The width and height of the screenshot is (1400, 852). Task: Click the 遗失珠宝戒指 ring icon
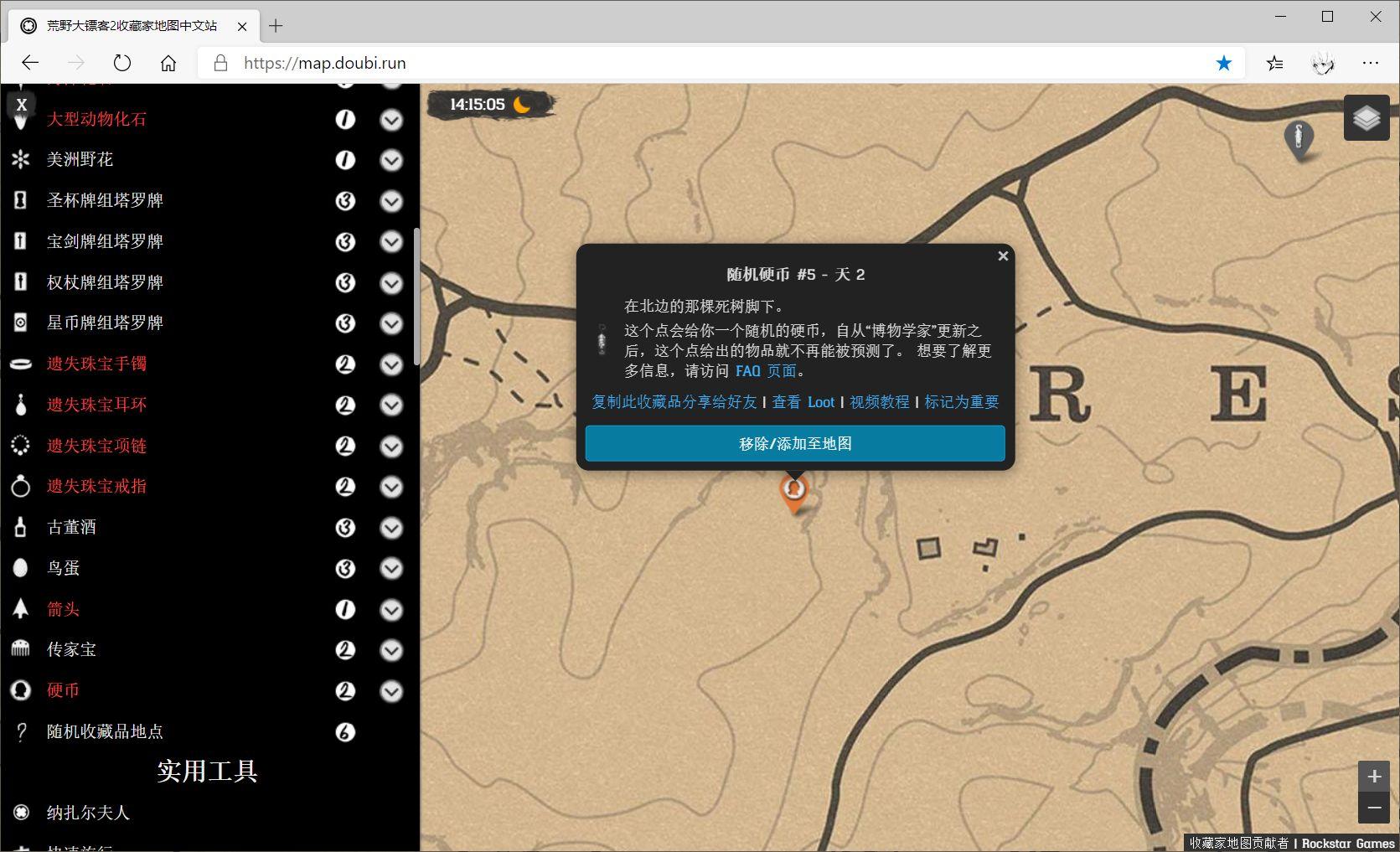click(x=21, y=486)
